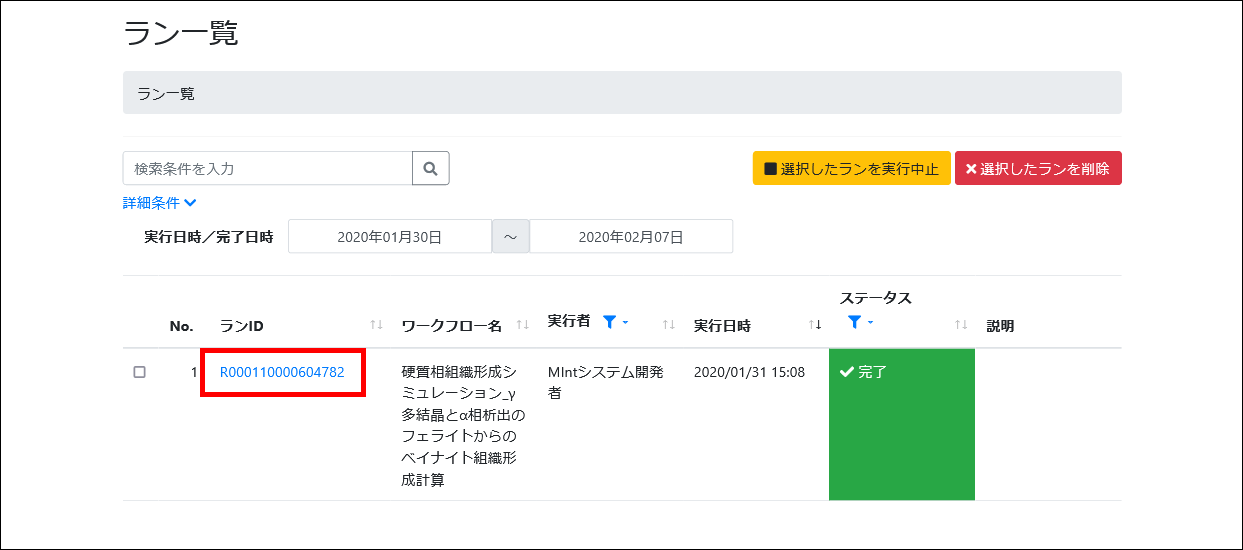
Task: Expand the 詳細条件 section
Action: [x=159, y=203]
